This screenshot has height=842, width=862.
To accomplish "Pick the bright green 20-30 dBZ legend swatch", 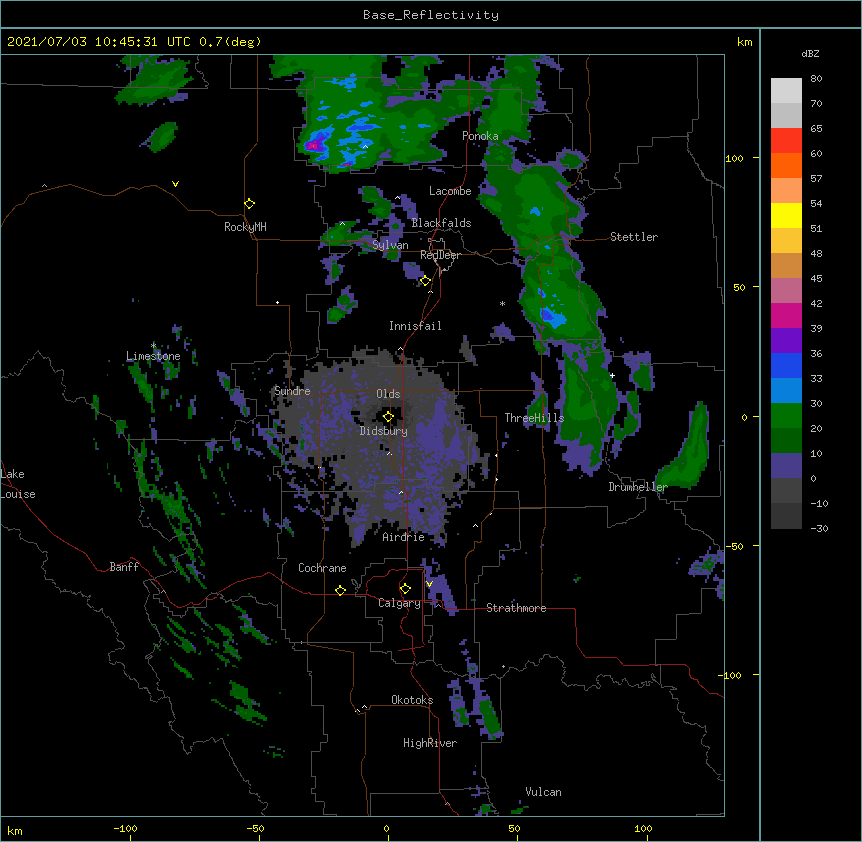I will [786, 416].
